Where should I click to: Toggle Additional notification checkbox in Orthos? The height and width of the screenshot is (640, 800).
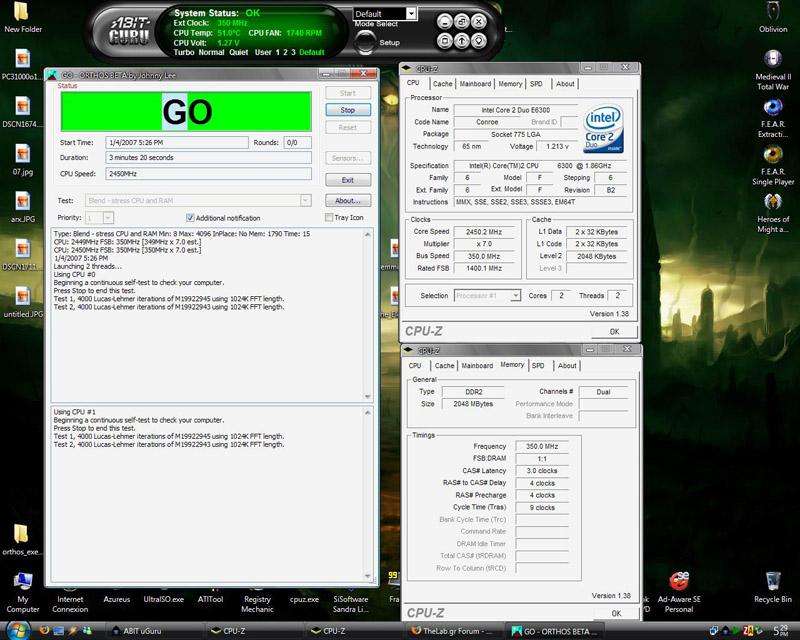click(x=190, y=218)
